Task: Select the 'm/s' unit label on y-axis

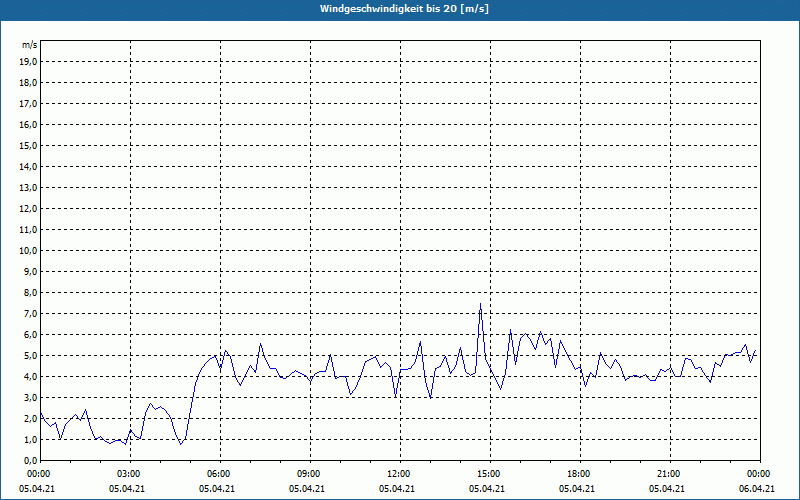Action: coord(30,45)
